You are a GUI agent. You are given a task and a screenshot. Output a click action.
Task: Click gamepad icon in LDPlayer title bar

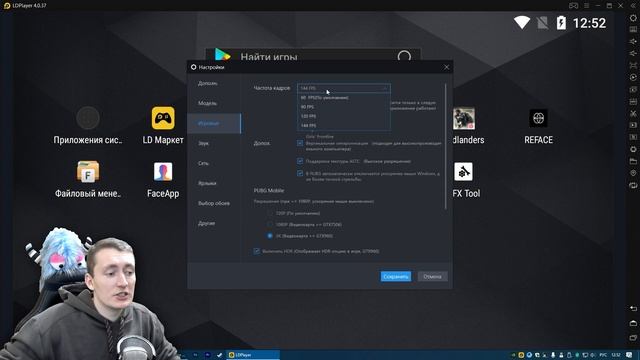coord(573,5)
